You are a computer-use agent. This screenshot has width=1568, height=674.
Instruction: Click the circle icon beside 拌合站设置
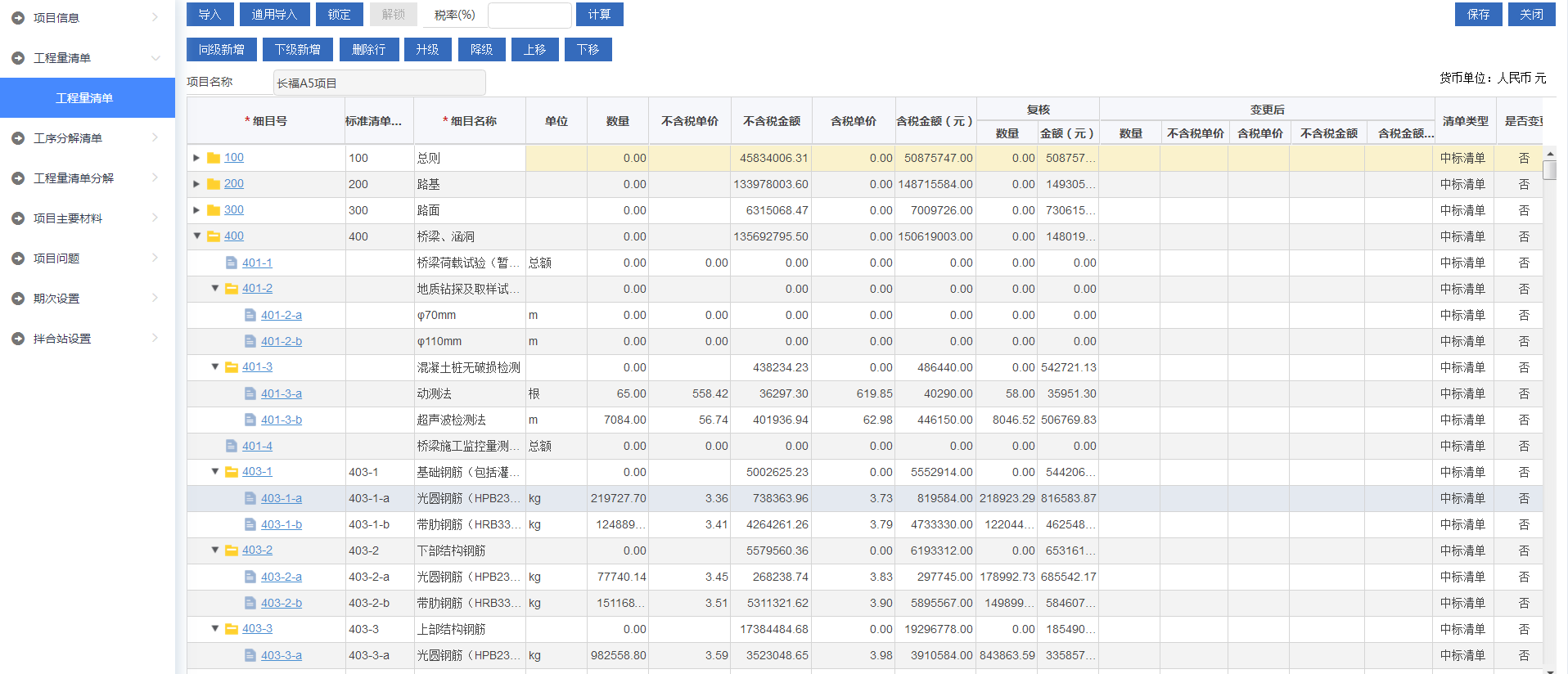pyautogui.click(x=18, y=339)
